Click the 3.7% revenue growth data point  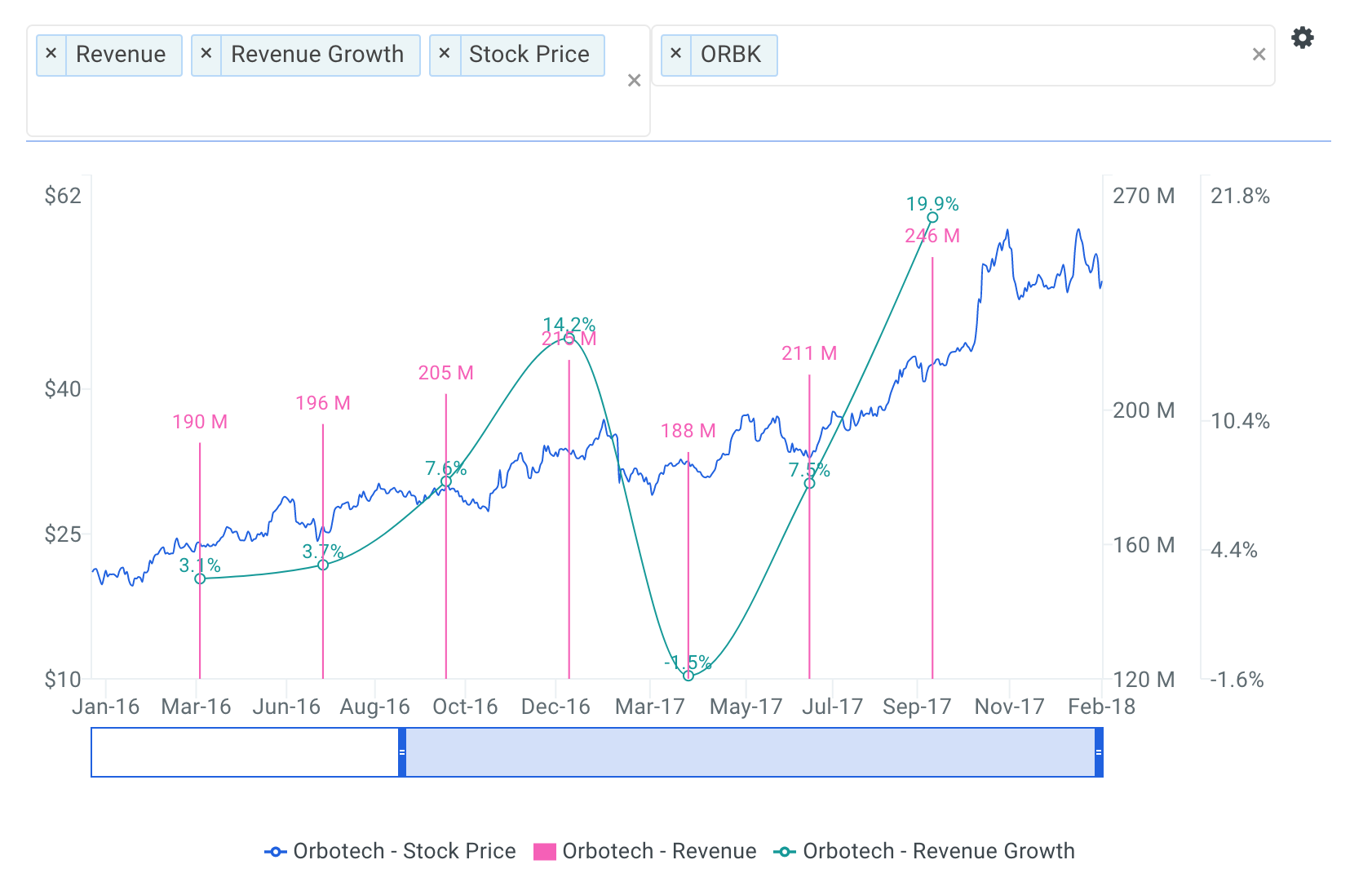click(323, 565)
